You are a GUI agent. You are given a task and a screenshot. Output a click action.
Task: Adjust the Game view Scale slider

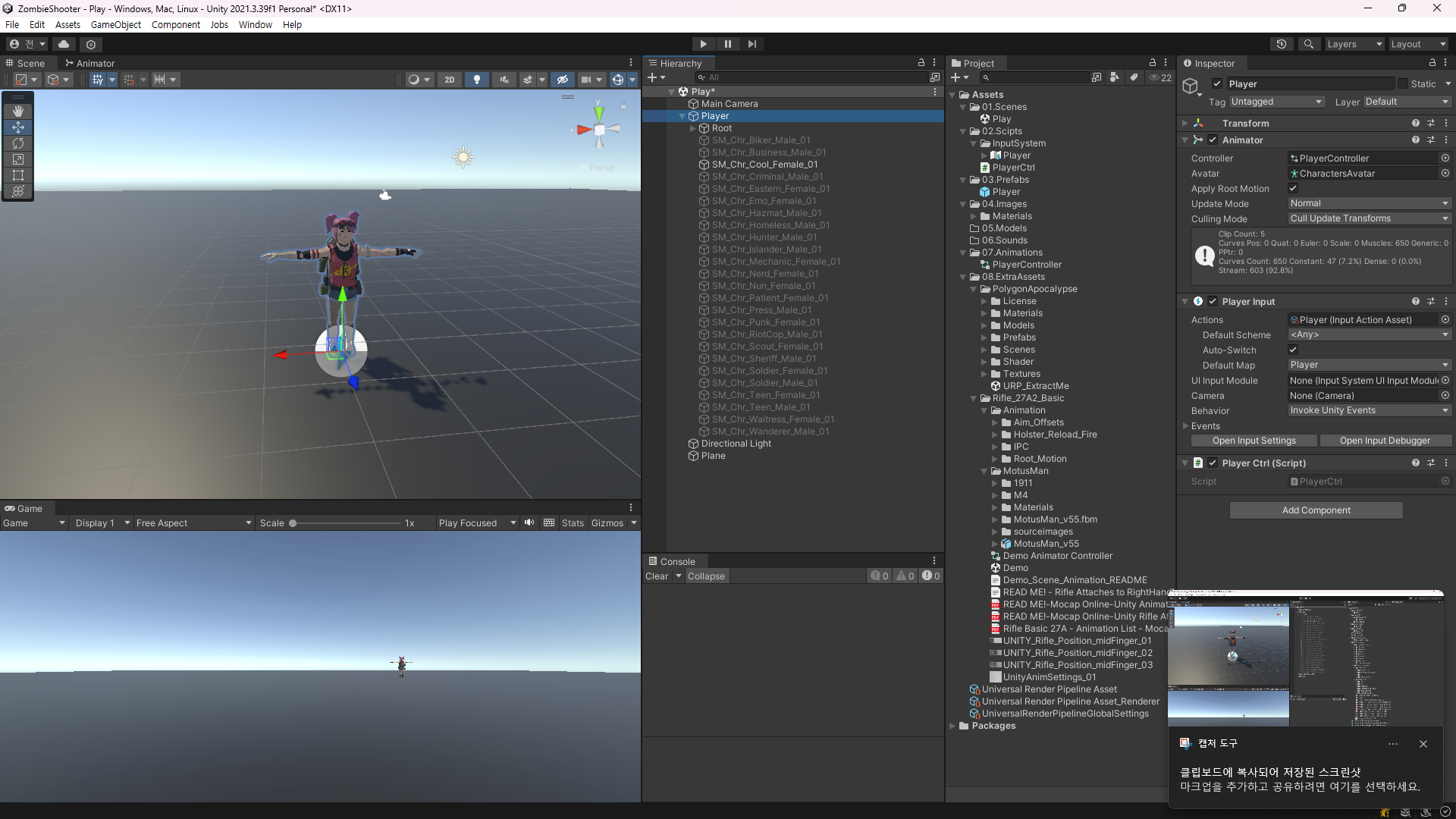point(293,523)
